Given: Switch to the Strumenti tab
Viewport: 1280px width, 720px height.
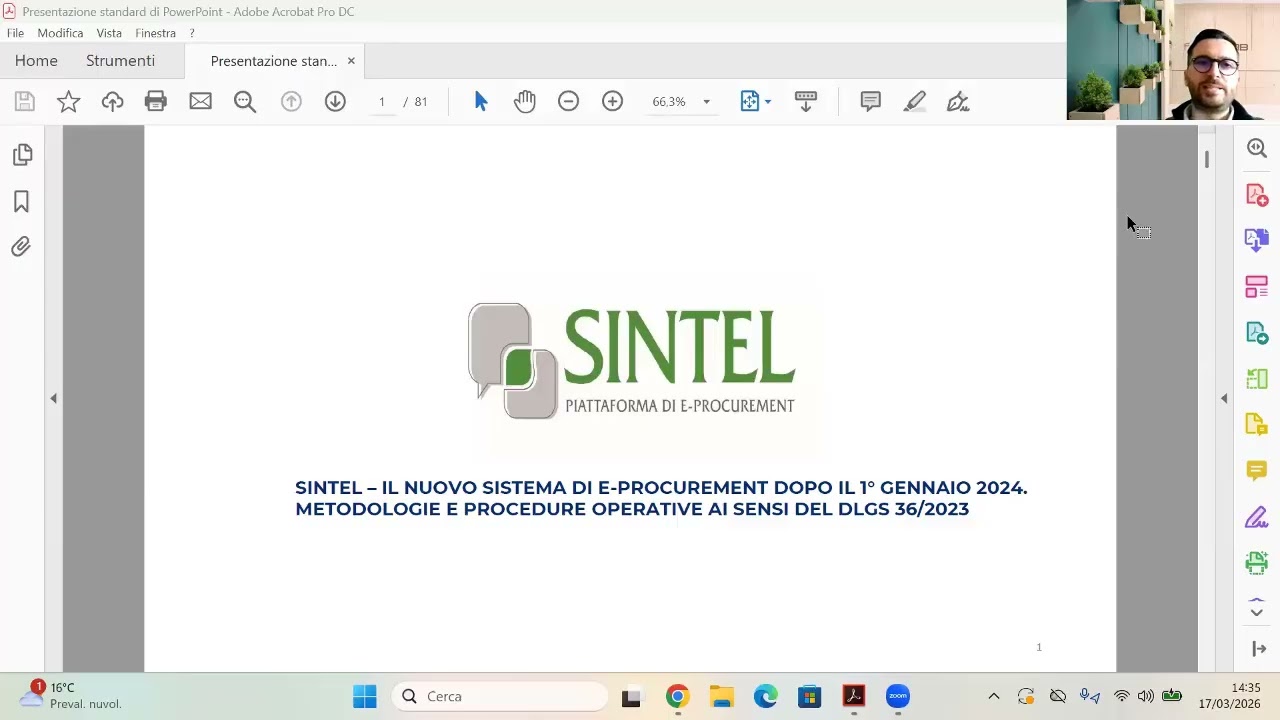Looking at the screenshot, I should click(120, 61).
